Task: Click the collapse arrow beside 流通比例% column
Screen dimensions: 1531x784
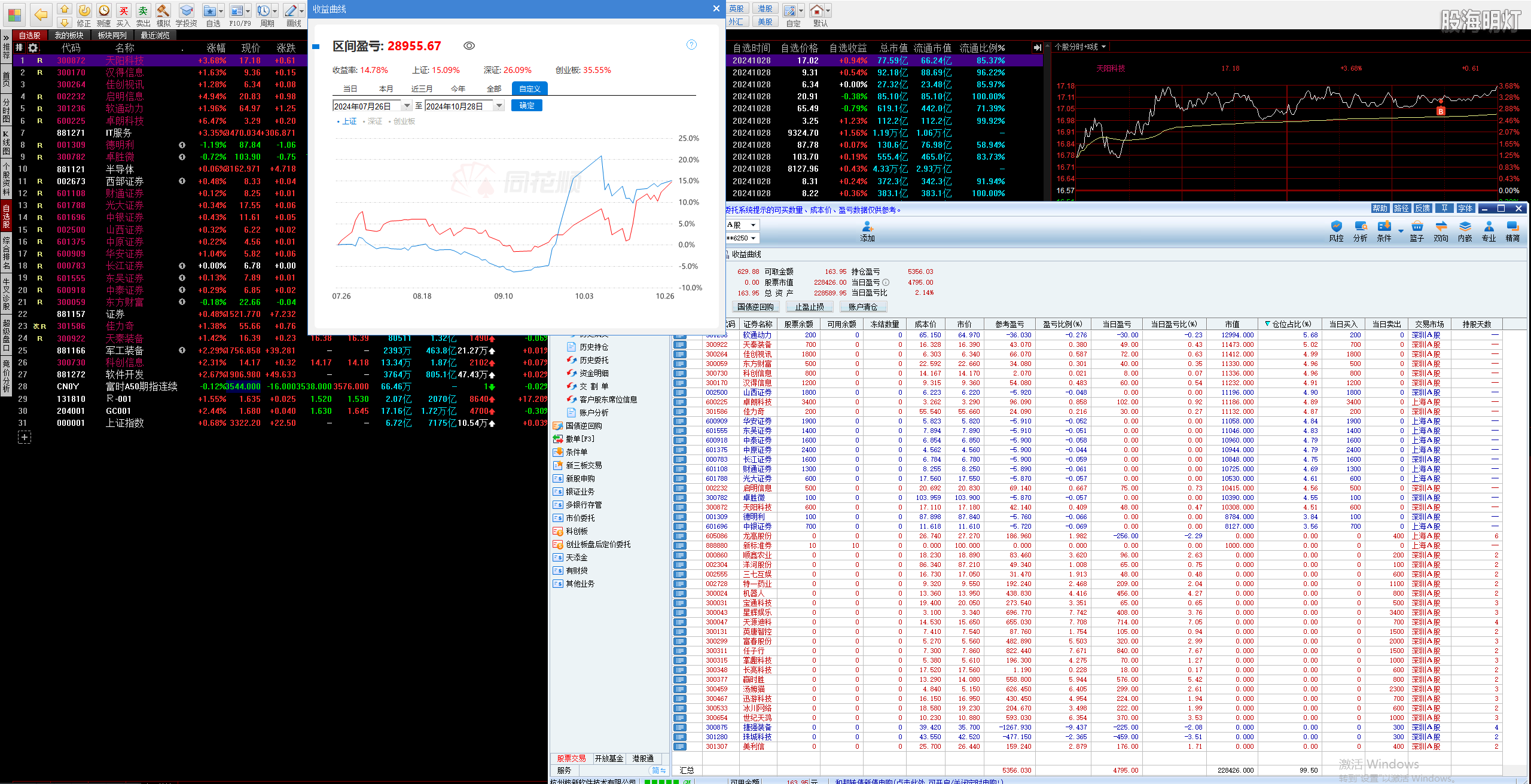Action: point(1038,48)
